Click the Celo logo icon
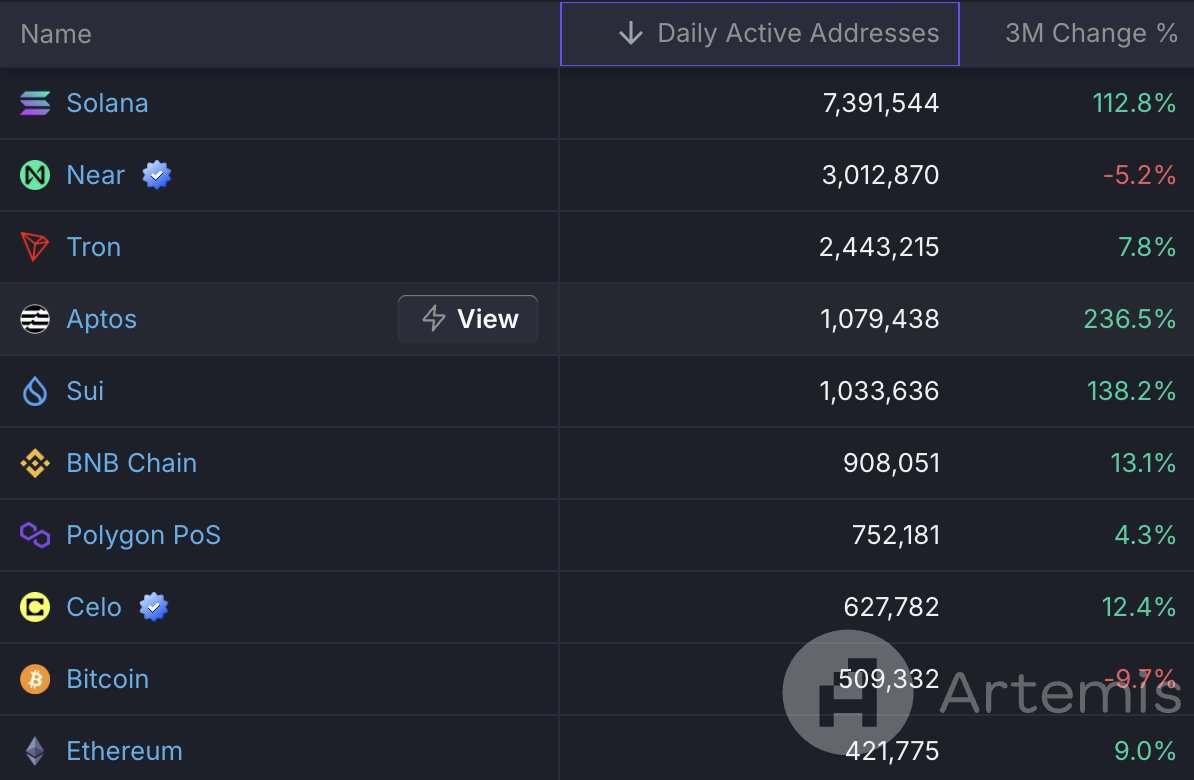Image resolution: width=1194 pixels, height=780 pixels. (x=33, y=607)
